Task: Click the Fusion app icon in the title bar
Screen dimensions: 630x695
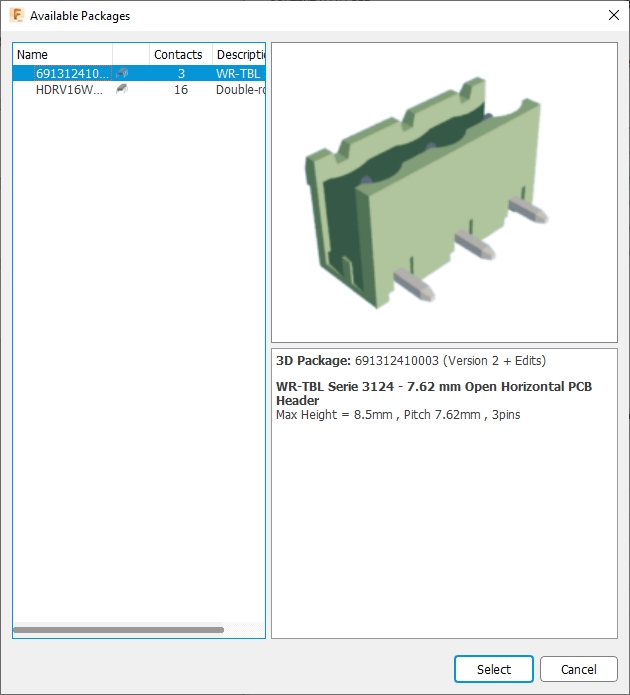Action: 17,16
